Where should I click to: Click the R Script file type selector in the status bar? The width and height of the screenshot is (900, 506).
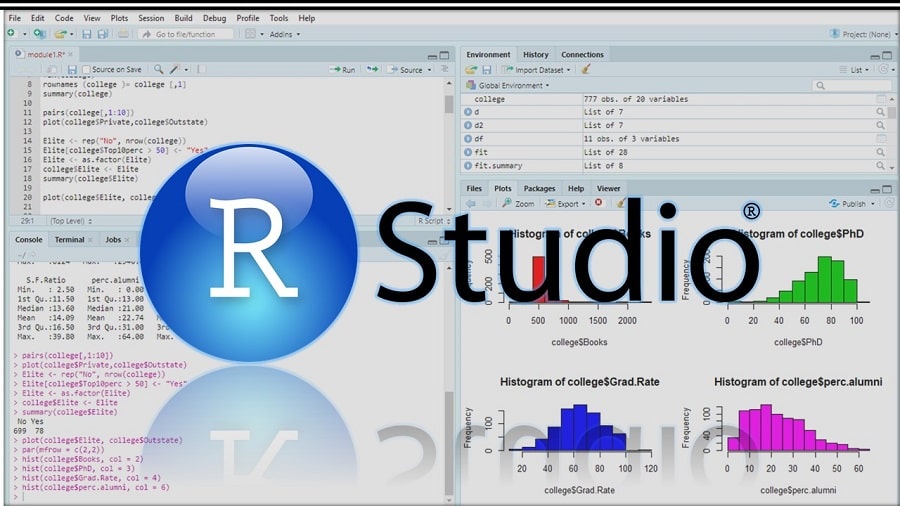(x=433, y=221)
